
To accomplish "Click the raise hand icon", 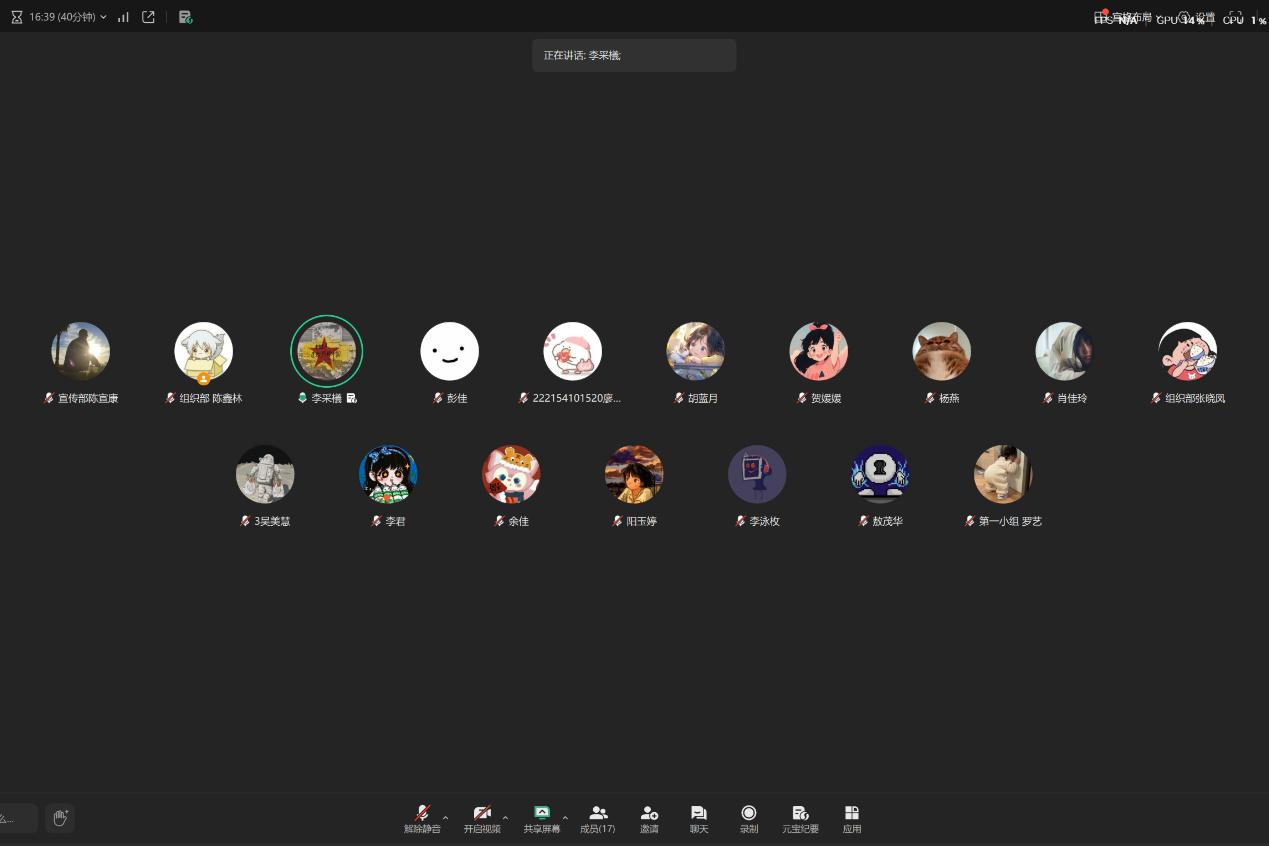I will click(x=60, y=818).
